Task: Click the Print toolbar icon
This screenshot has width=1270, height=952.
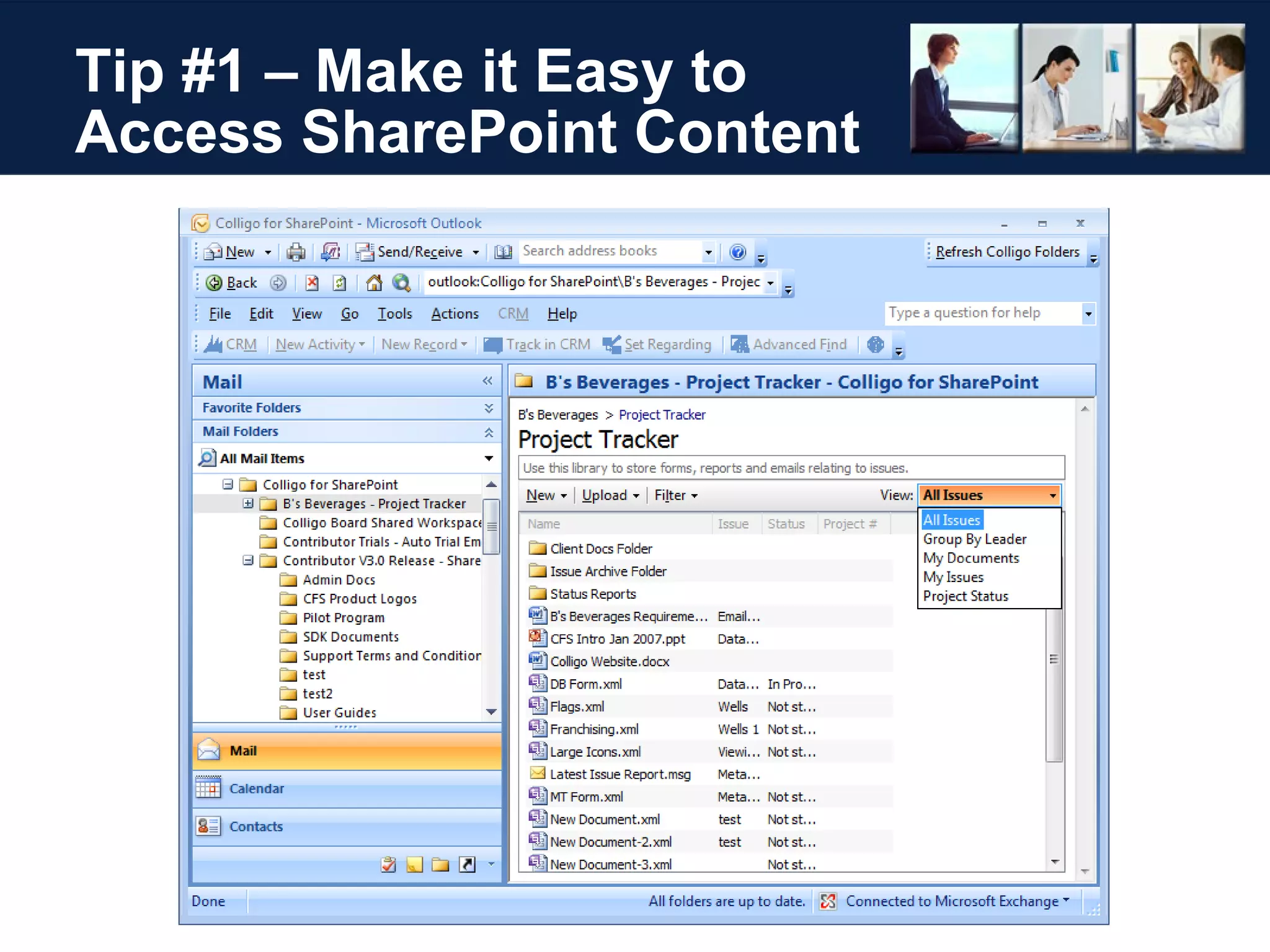Action: [x=296, y=252]
